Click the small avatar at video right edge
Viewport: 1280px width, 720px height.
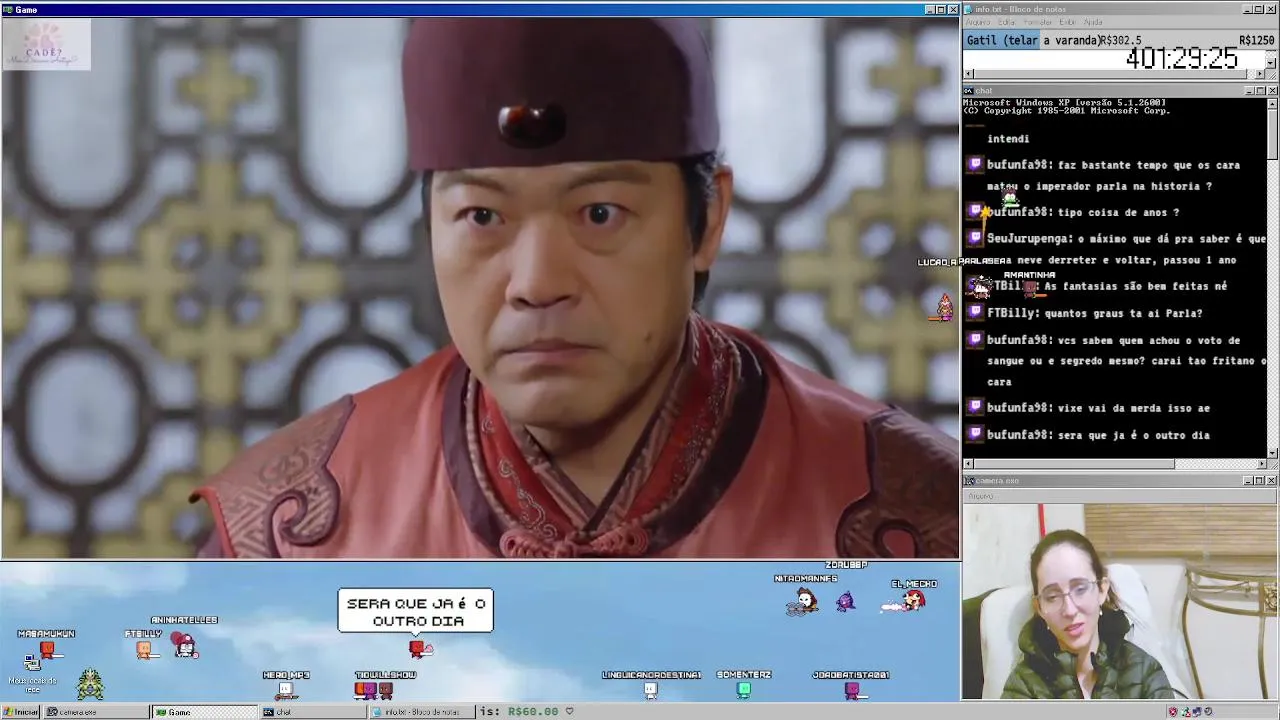coord(944,307)
